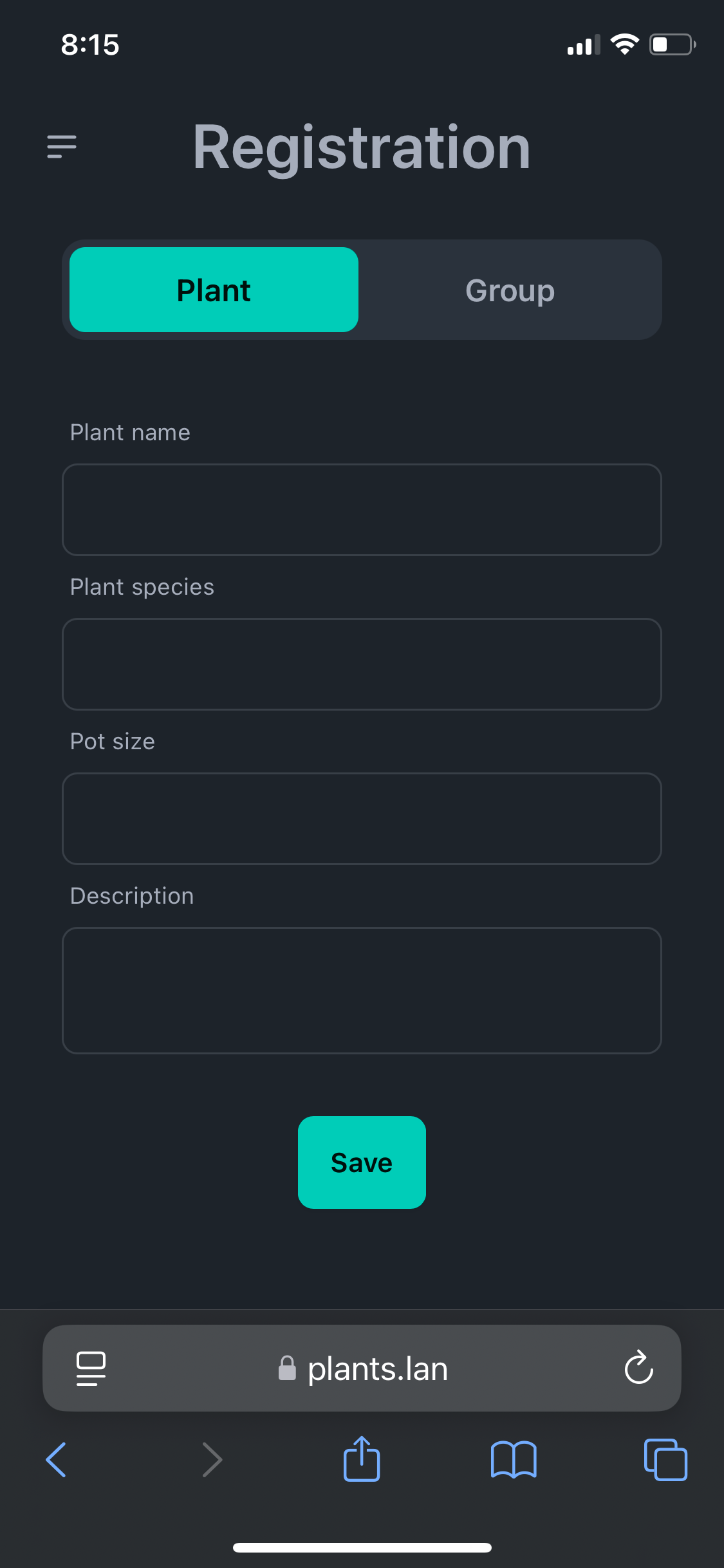Open Safari bookmarks

pos(514,1459)
